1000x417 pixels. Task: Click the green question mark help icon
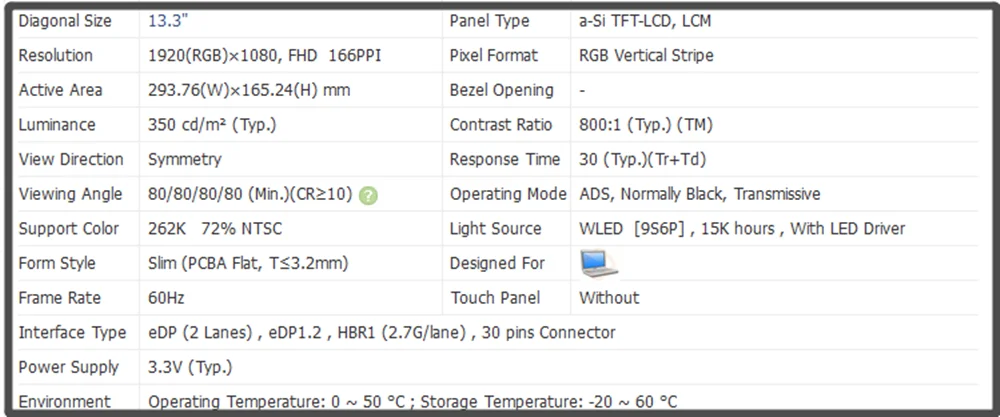coord(368,196)
